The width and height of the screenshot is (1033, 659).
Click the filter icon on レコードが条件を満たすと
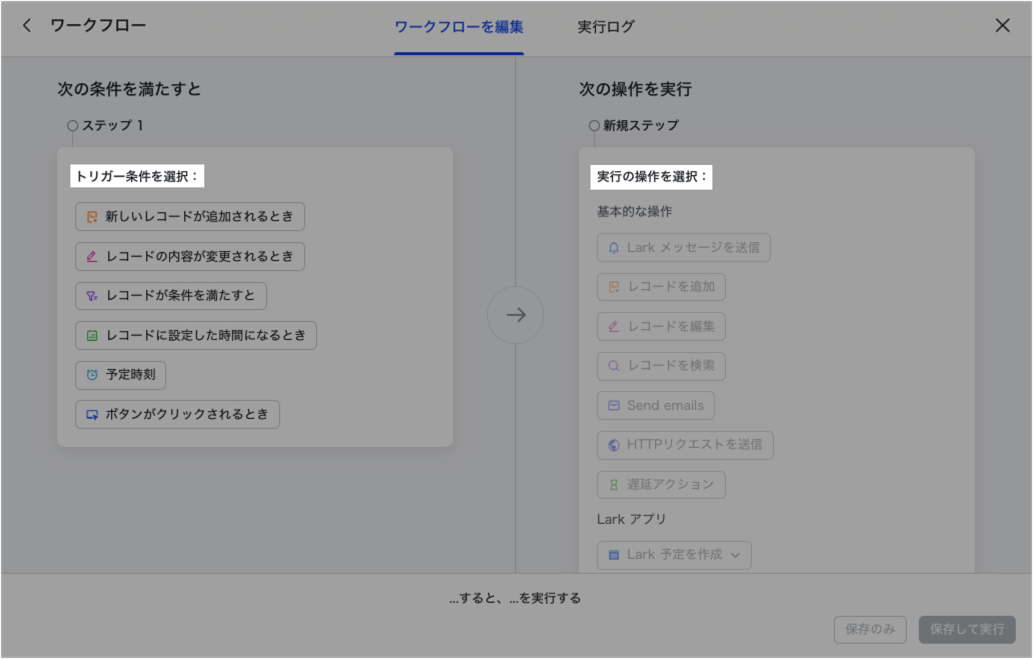pos(92,296)
